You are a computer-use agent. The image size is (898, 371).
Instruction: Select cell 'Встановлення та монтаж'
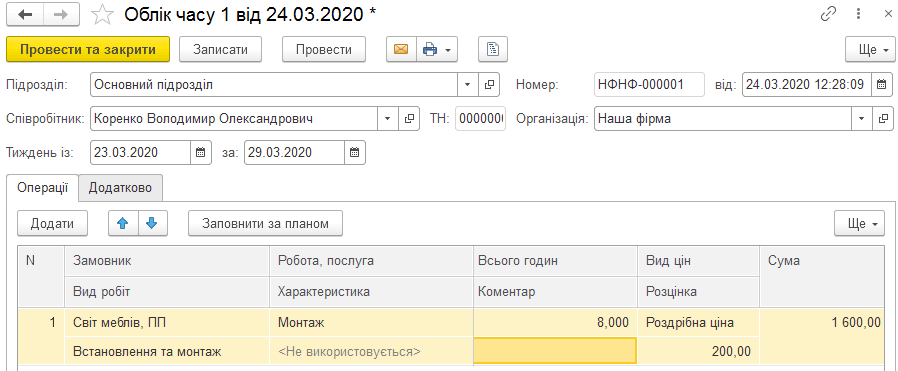[167, 351]
